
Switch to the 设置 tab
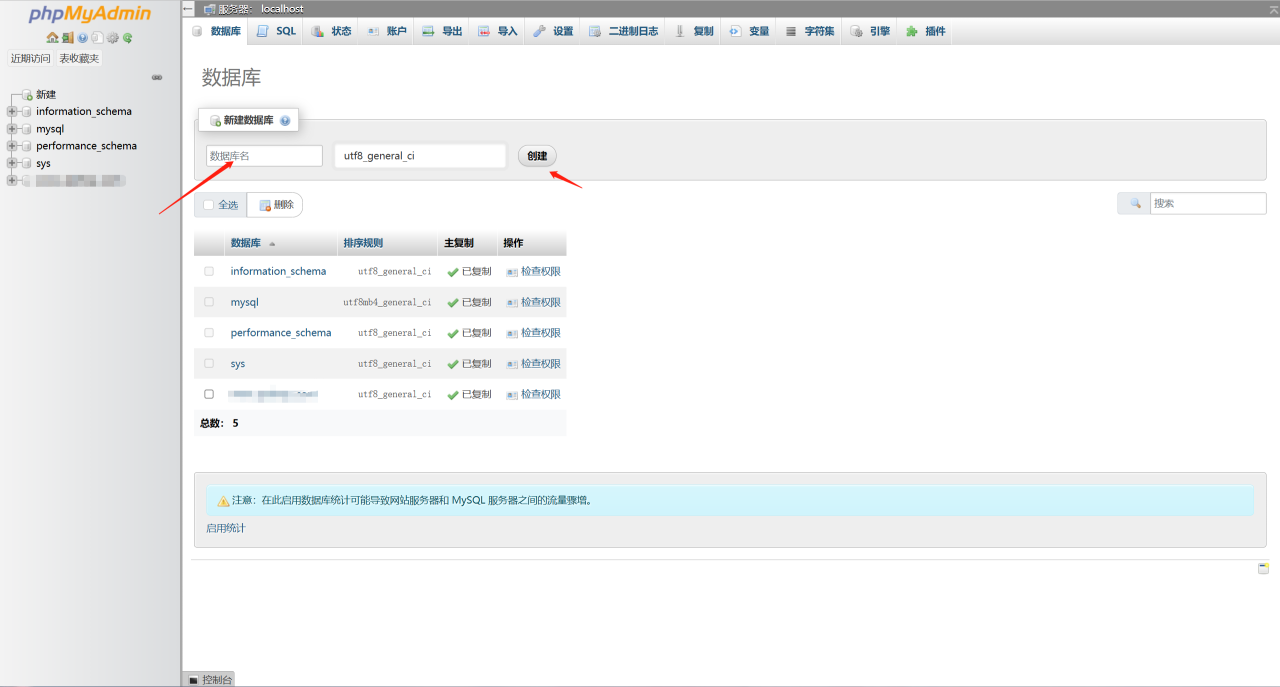pyautogui.click(x=553, y=31)
